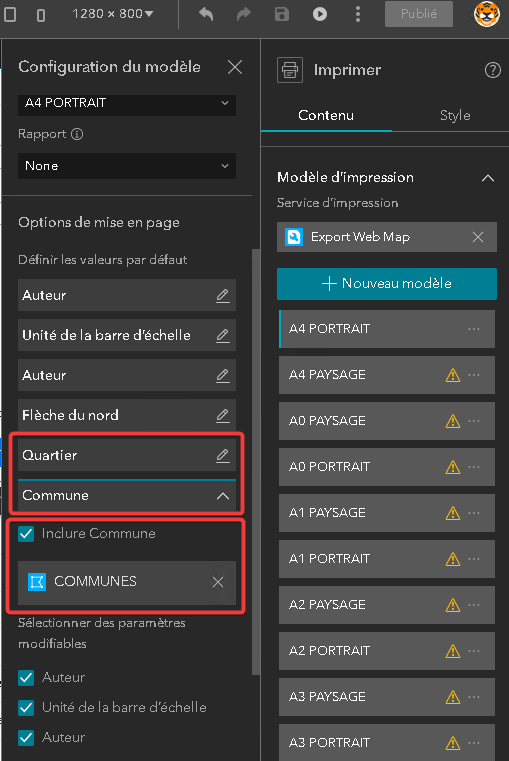Viewport: 509px width, 761px height.
Task: Toggle Unité de la barre d'échelle checkbox
Action: pos(26,708)
